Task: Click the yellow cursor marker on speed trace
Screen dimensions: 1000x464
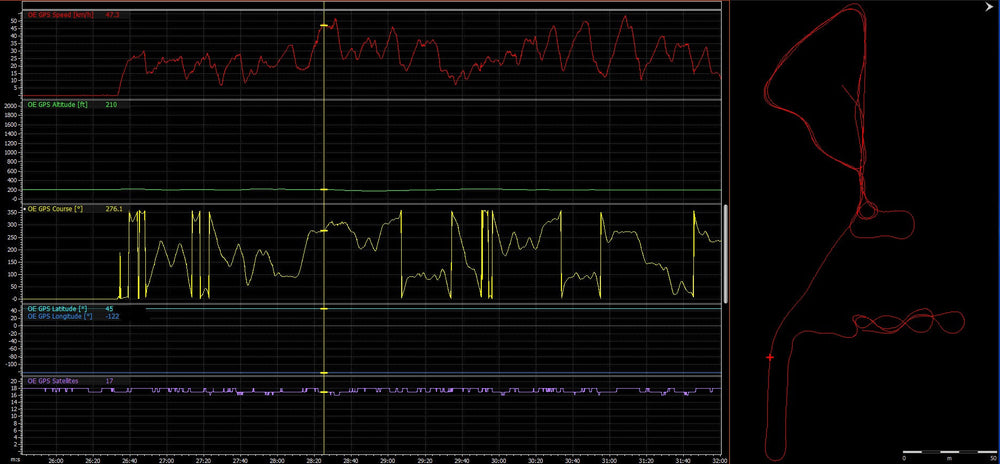Action: [323, 25]
